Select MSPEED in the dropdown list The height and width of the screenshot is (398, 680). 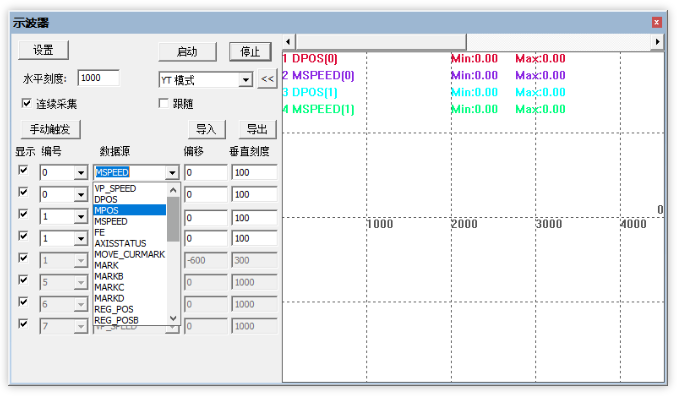coord(130,222)
